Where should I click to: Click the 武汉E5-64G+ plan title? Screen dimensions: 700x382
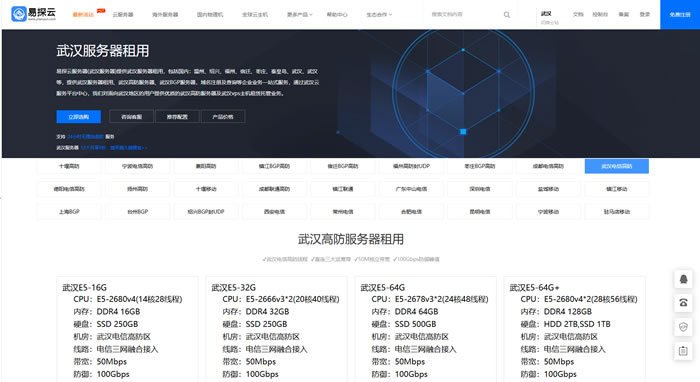pos(534,287)
